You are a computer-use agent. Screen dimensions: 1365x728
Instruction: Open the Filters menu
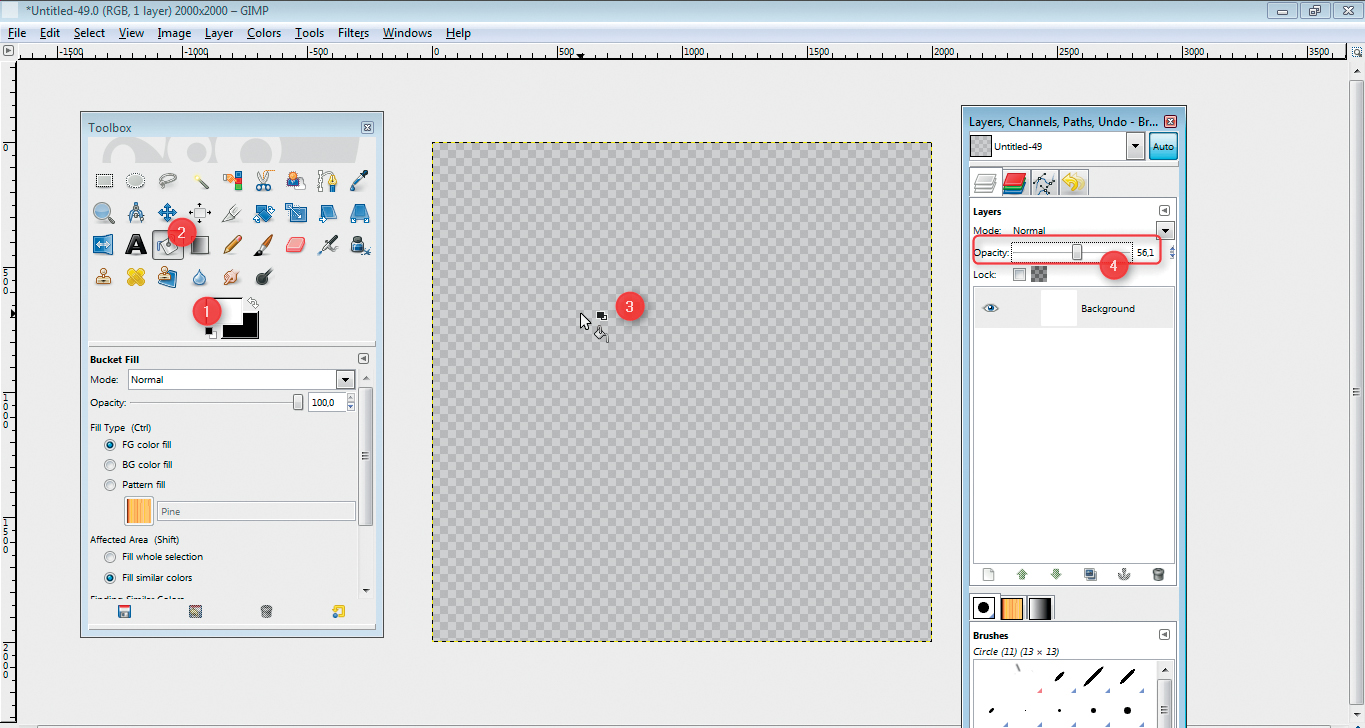pyautogui.click(x=353, y=33)
